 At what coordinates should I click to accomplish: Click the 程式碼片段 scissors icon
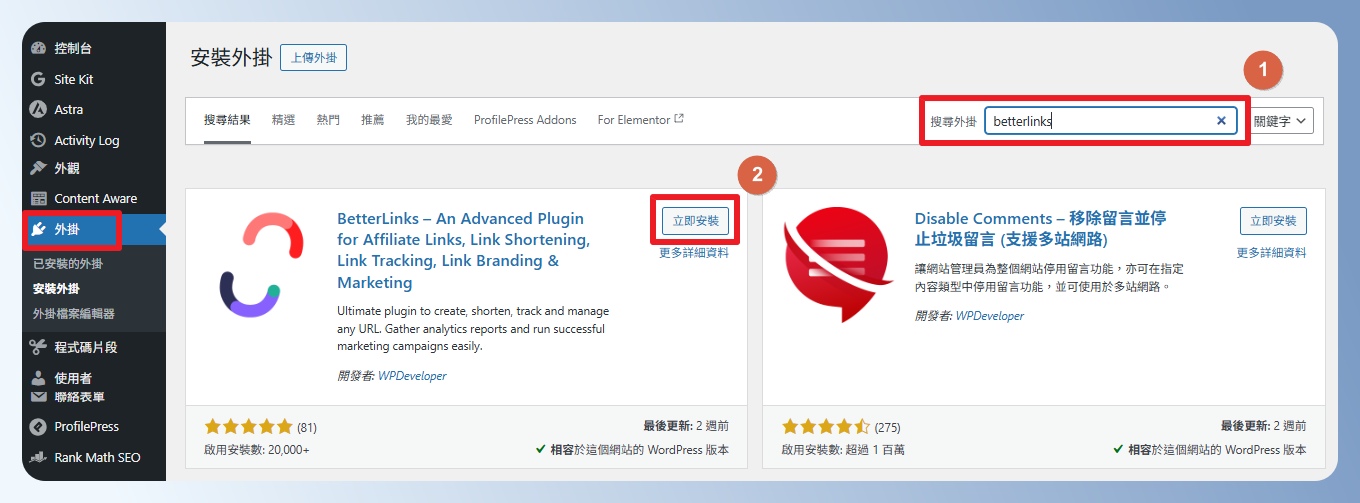[38, 347]
